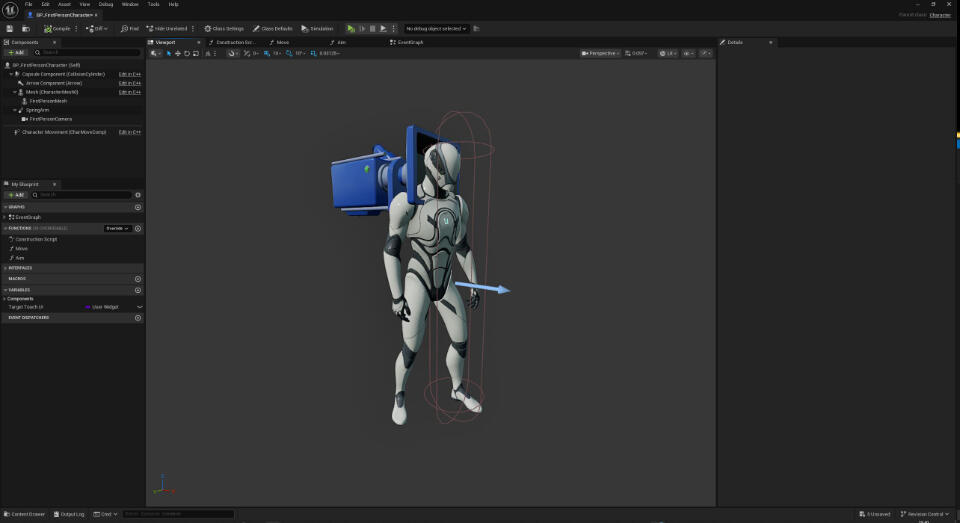The image size is (960, 523).
Task: Add new graph with plus icon
Action: (x=138, y=207)
